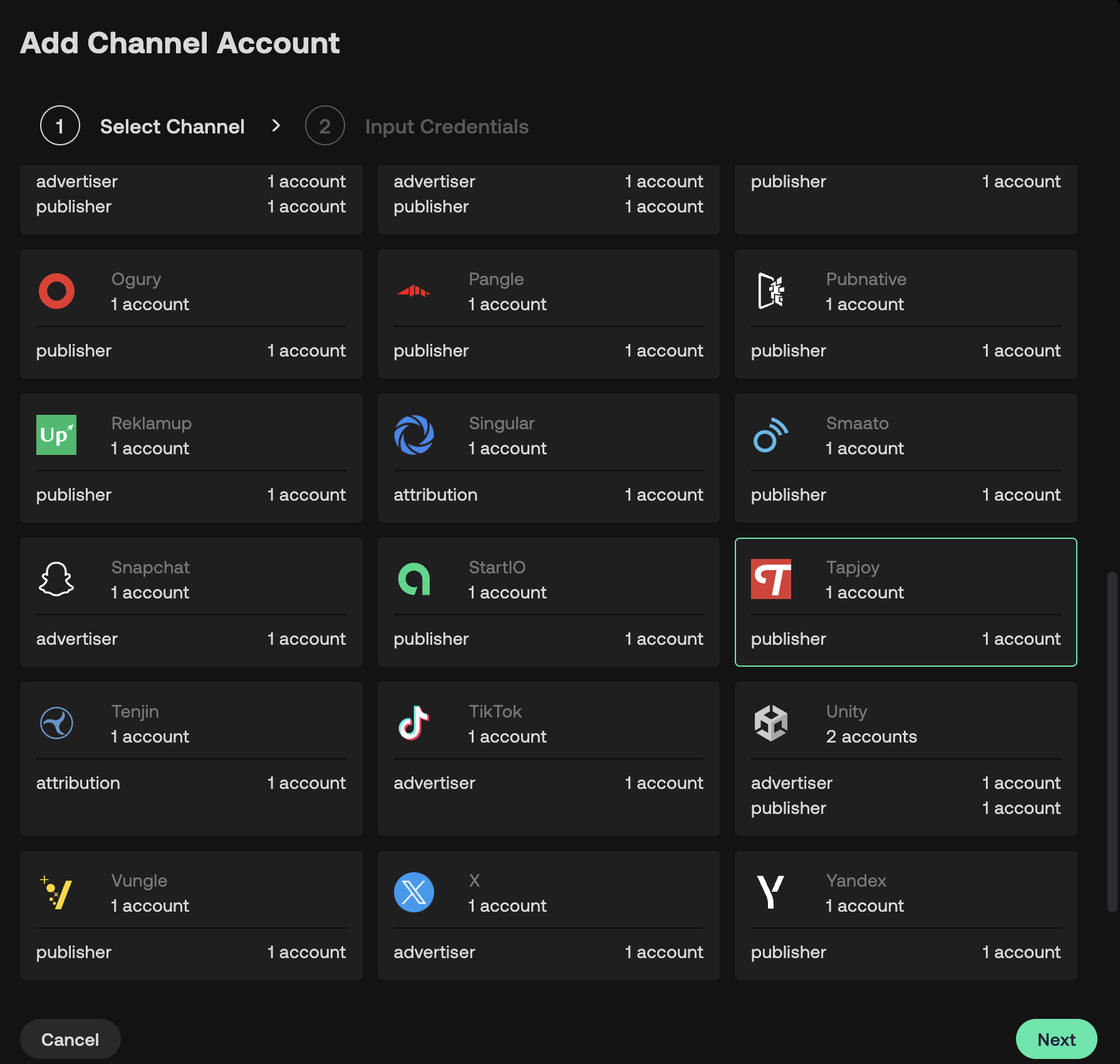Screen dimensions: 1120x1064
Task: Click the channel list vertical scrollbar
Action: [1112, 741]
